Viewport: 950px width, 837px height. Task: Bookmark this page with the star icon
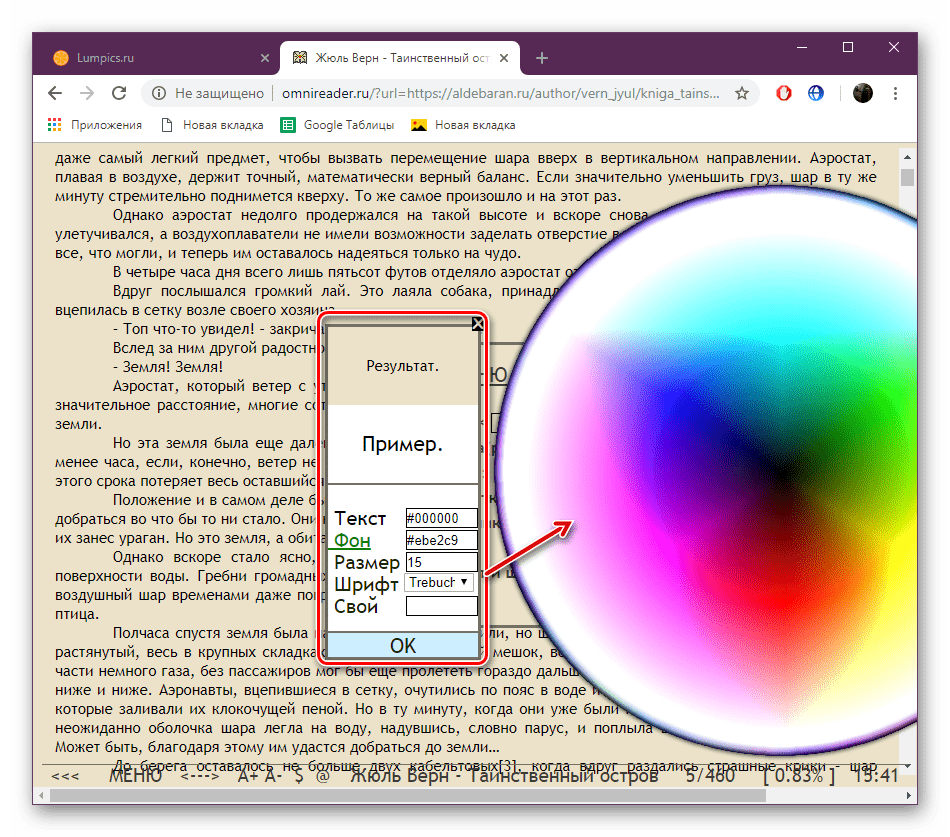742,93
